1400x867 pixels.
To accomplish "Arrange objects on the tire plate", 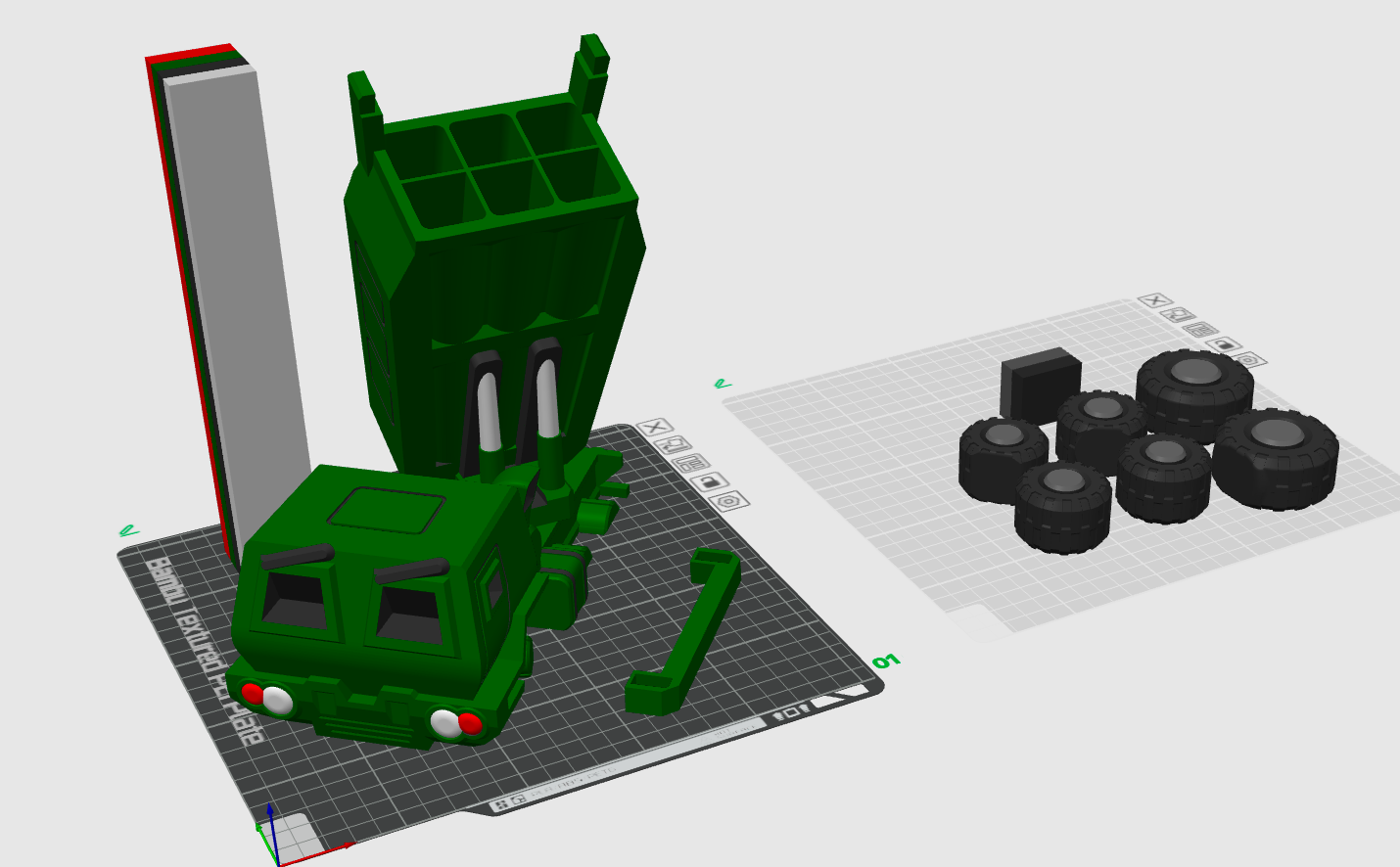I will point(1202,330).
